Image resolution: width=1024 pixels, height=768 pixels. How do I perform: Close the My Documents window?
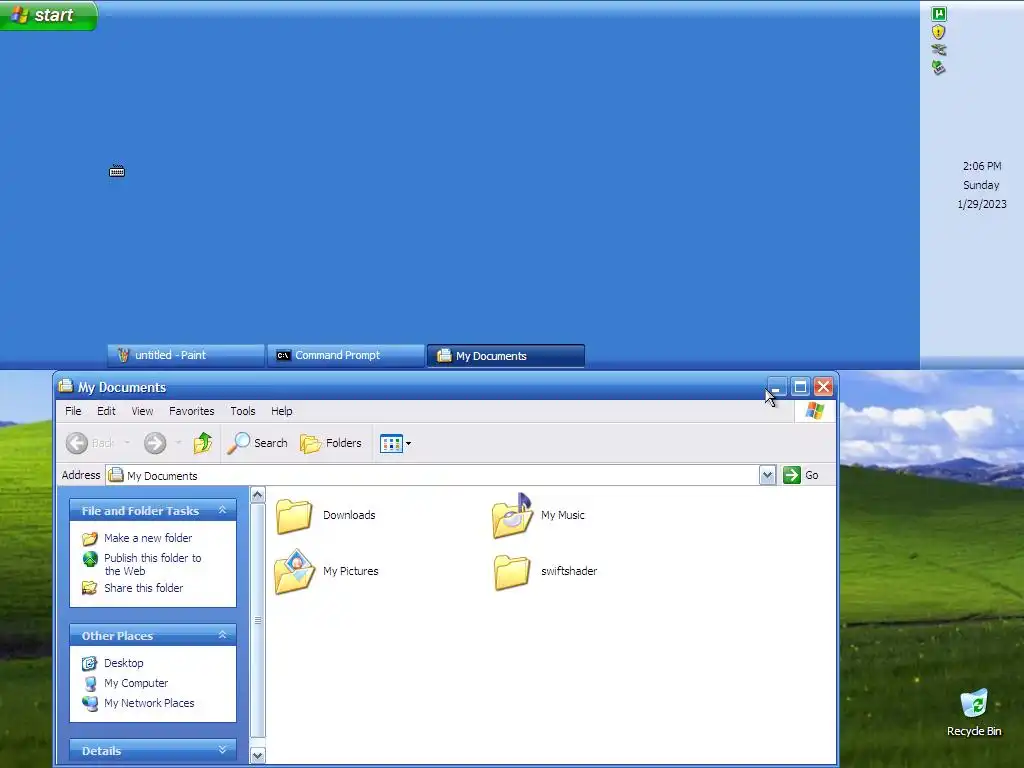click(x=824, y=387)
